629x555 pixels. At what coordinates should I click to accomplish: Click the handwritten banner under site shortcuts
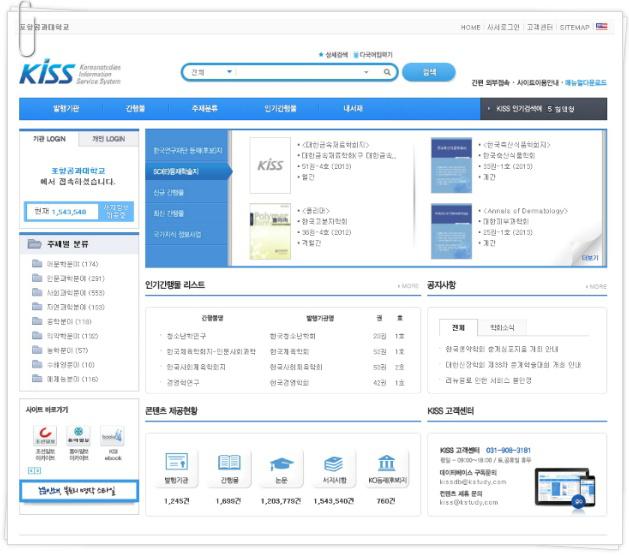pyautogui.click(x=79, y=491)
